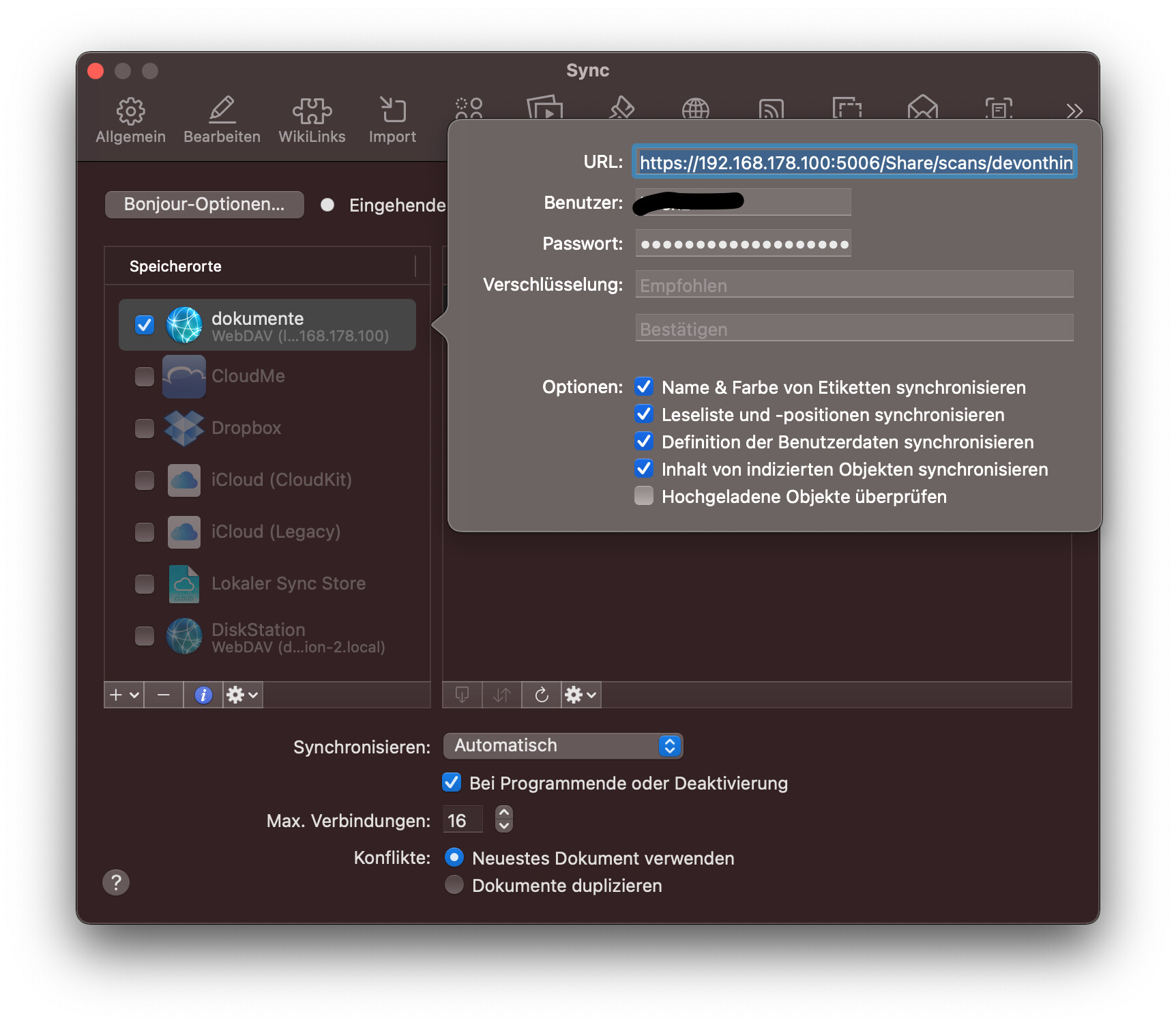
Task: Enable the iCloud (CloudKit) checkbox
Action: pyautogui.click(x=145, y=480)
